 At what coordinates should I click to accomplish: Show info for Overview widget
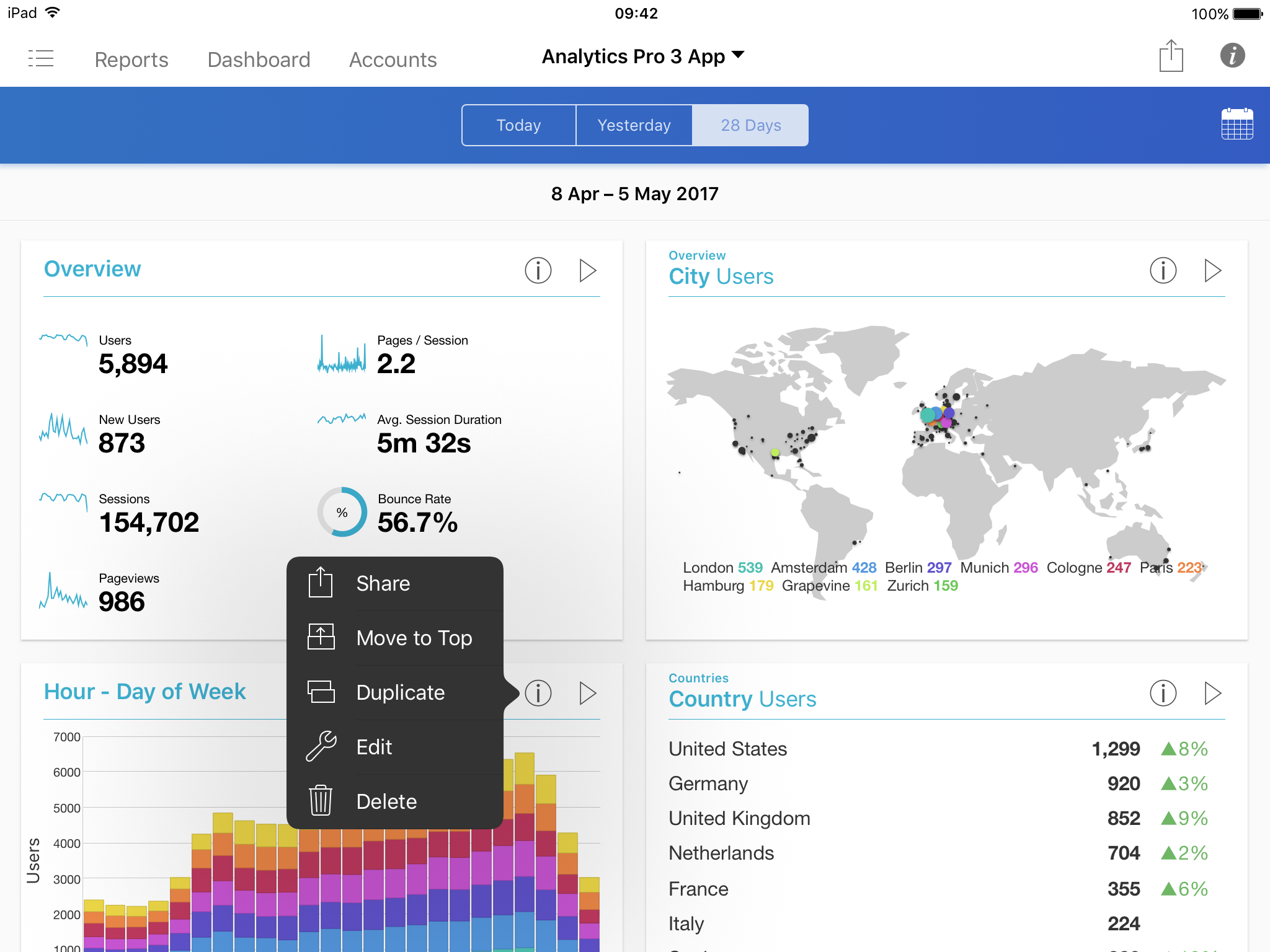(x=538, y=270)
